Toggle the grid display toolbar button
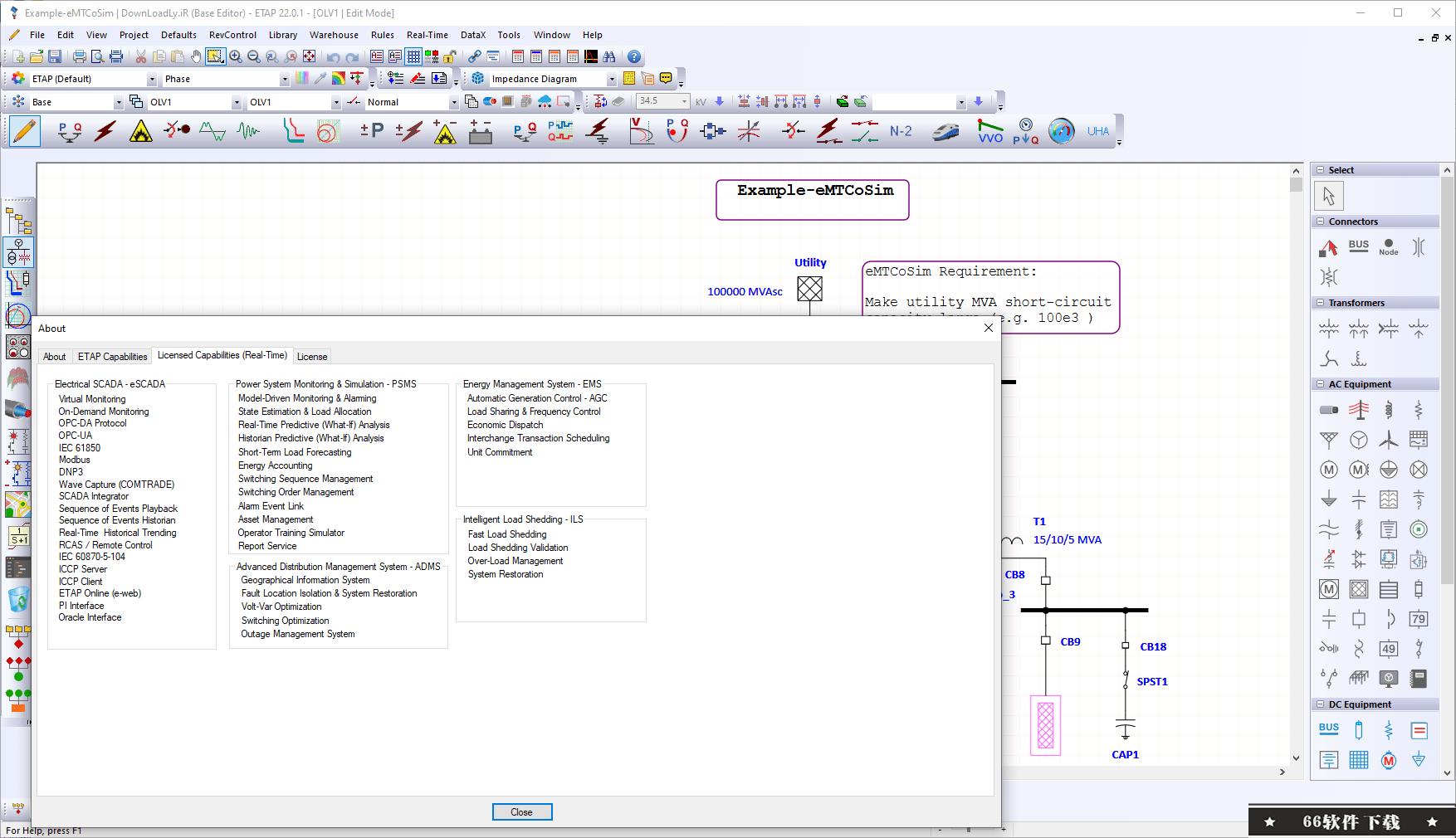 click(413, 56)
